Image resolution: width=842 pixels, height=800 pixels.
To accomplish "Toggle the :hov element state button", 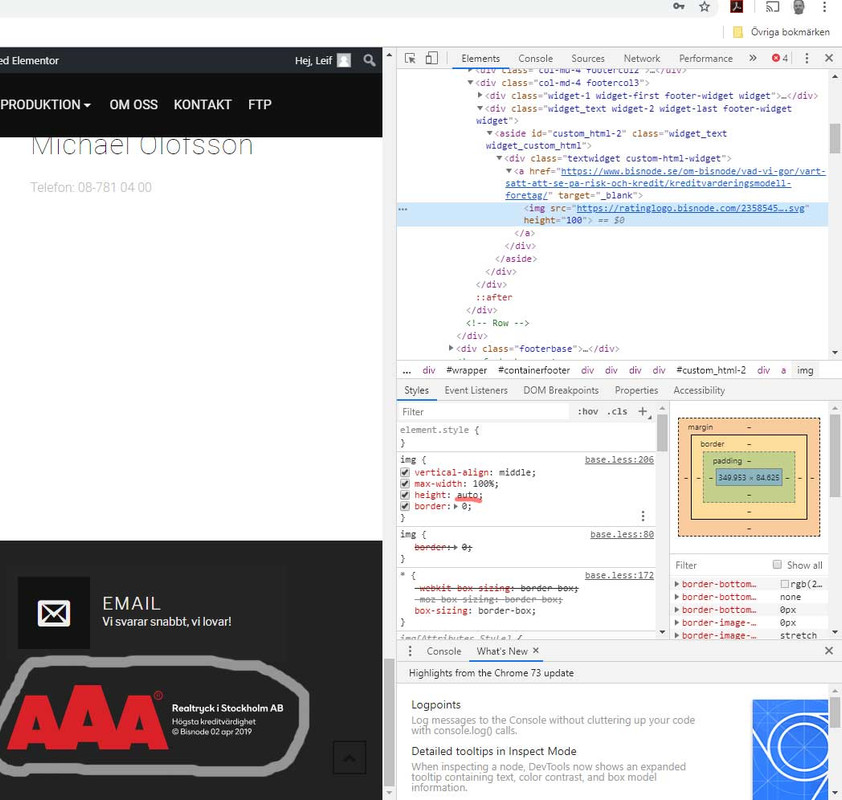I will click(587, 411).
